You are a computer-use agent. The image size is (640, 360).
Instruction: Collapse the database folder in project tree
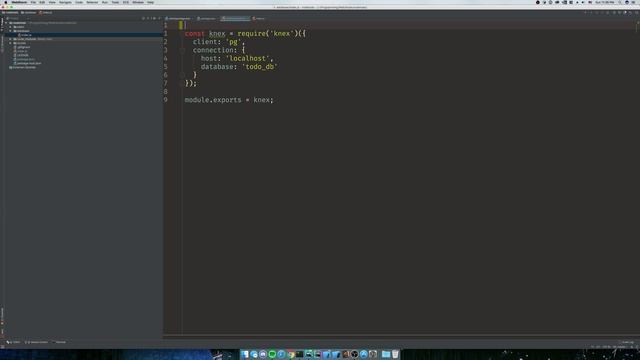point(10,31)
